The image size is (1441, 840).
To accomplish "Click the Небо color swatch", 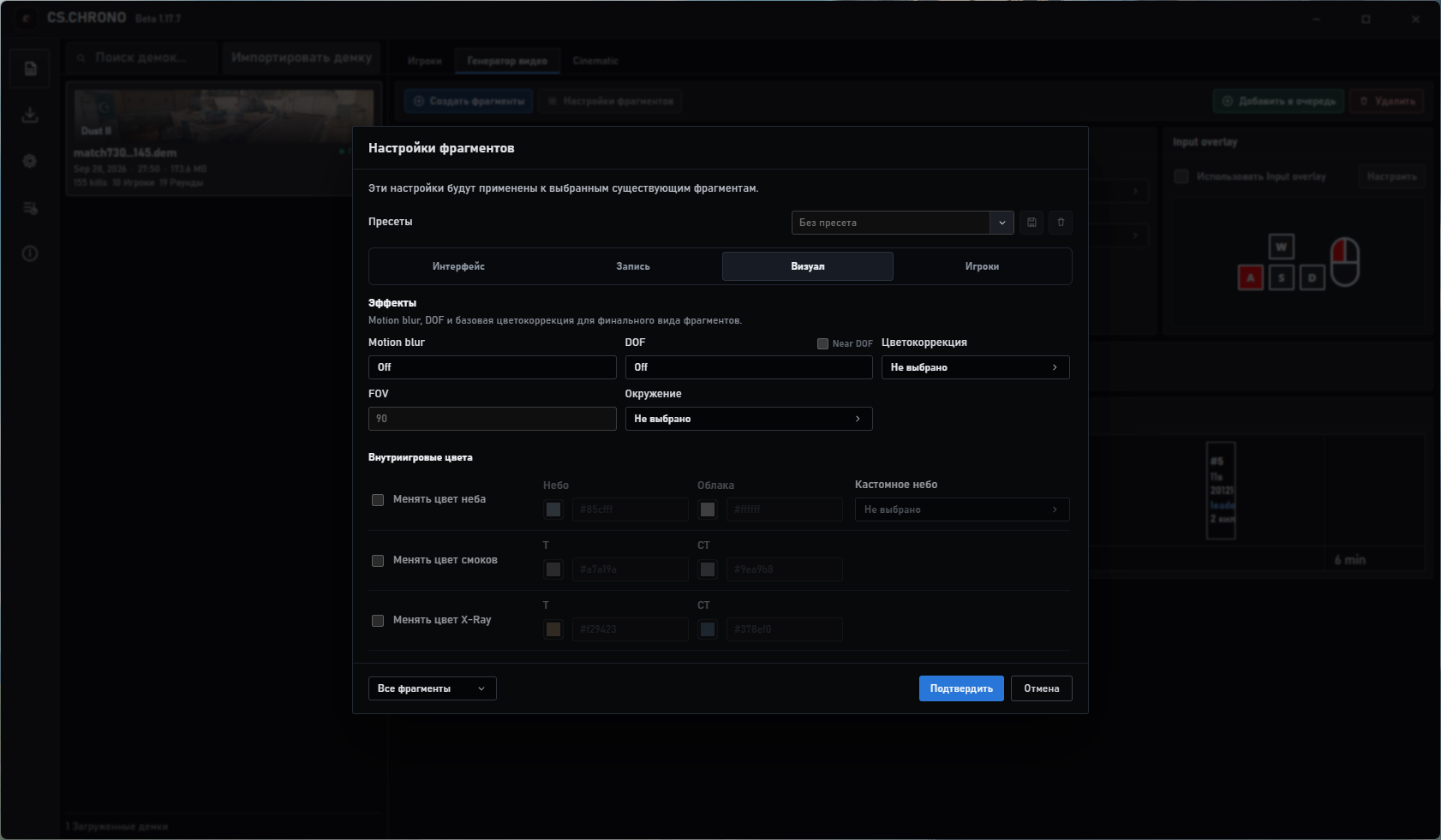I will click(x=553, y=509).
